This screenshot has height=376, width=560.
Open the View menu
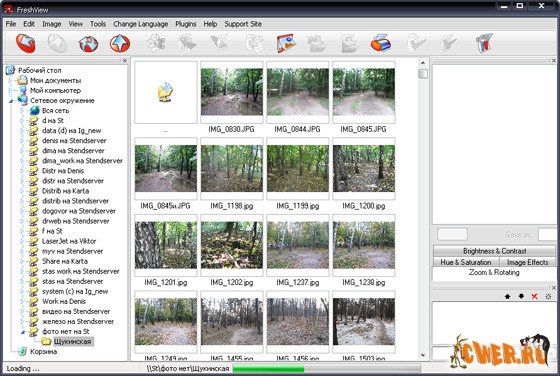click(76, 24)
